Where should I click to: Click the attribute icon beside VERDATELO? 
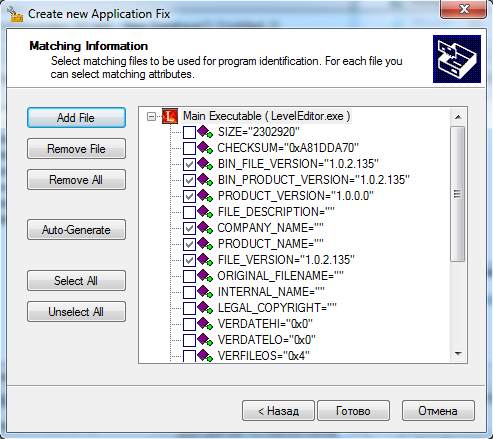[x=205, y=340]
